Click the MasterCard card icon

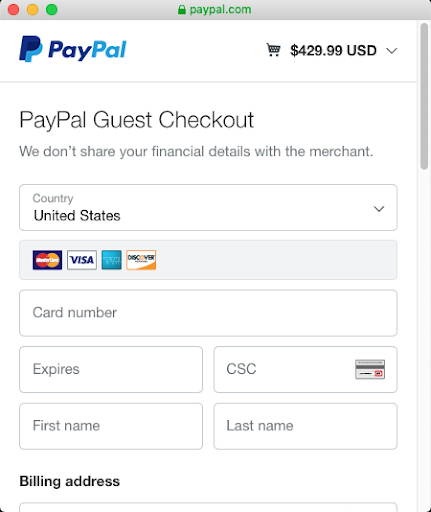point(47,260)
